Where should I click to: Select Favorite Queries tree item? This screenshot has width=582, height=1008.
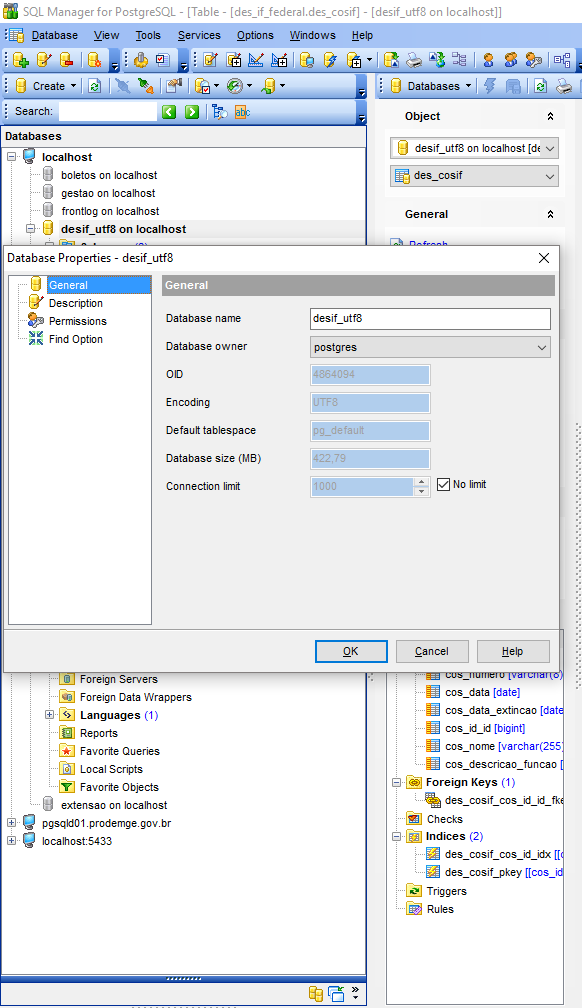point(120,751)
